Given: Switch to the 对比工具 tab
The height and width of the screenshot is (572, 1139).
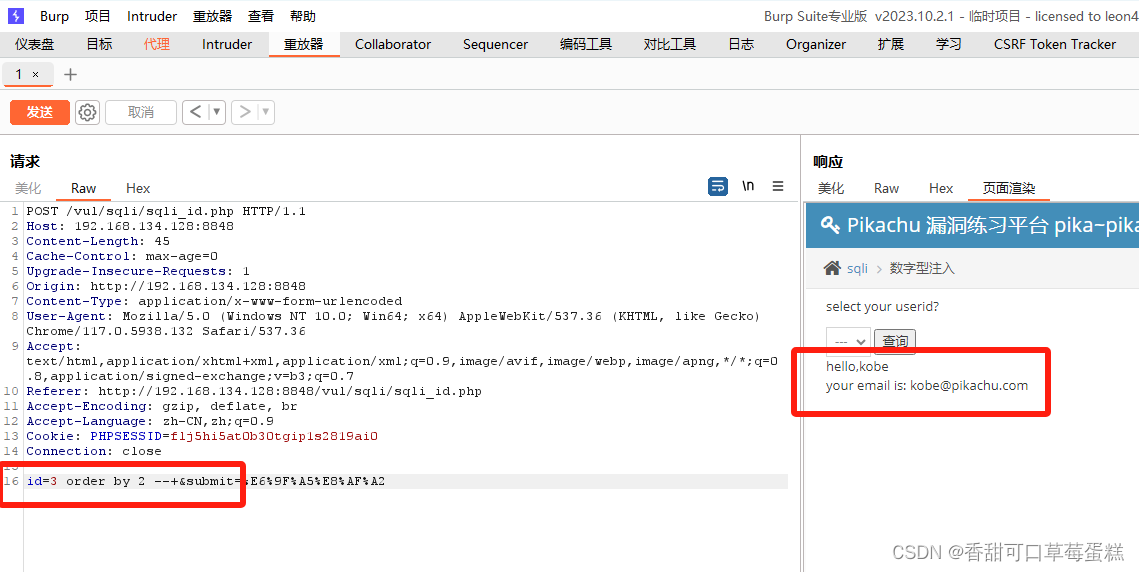Looking at the screenshot, I should coord(670,44).
